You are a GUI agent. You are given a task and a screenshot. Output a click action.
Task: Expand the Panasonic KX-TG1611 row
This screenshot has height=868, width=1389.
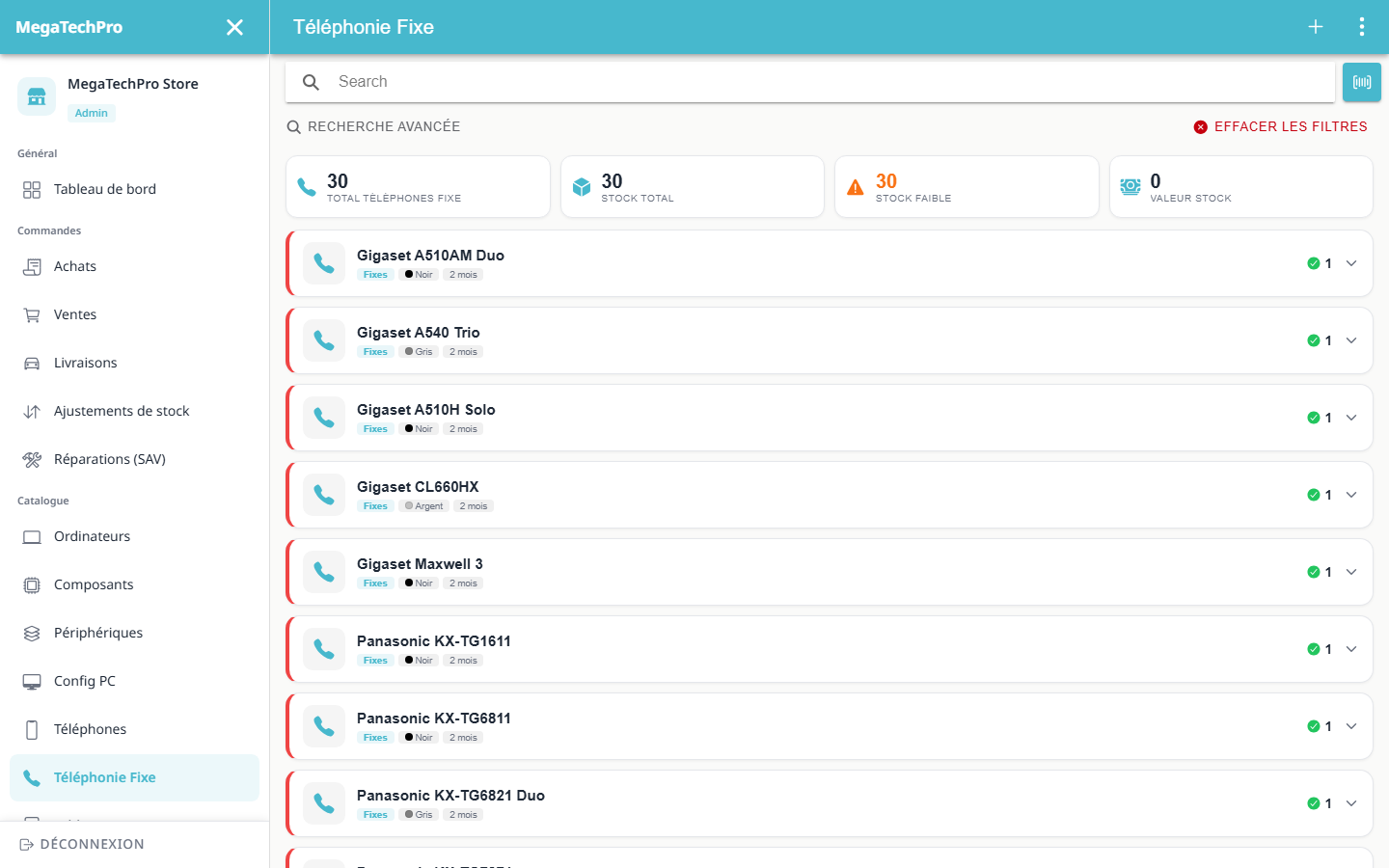tap(1351, 649)
